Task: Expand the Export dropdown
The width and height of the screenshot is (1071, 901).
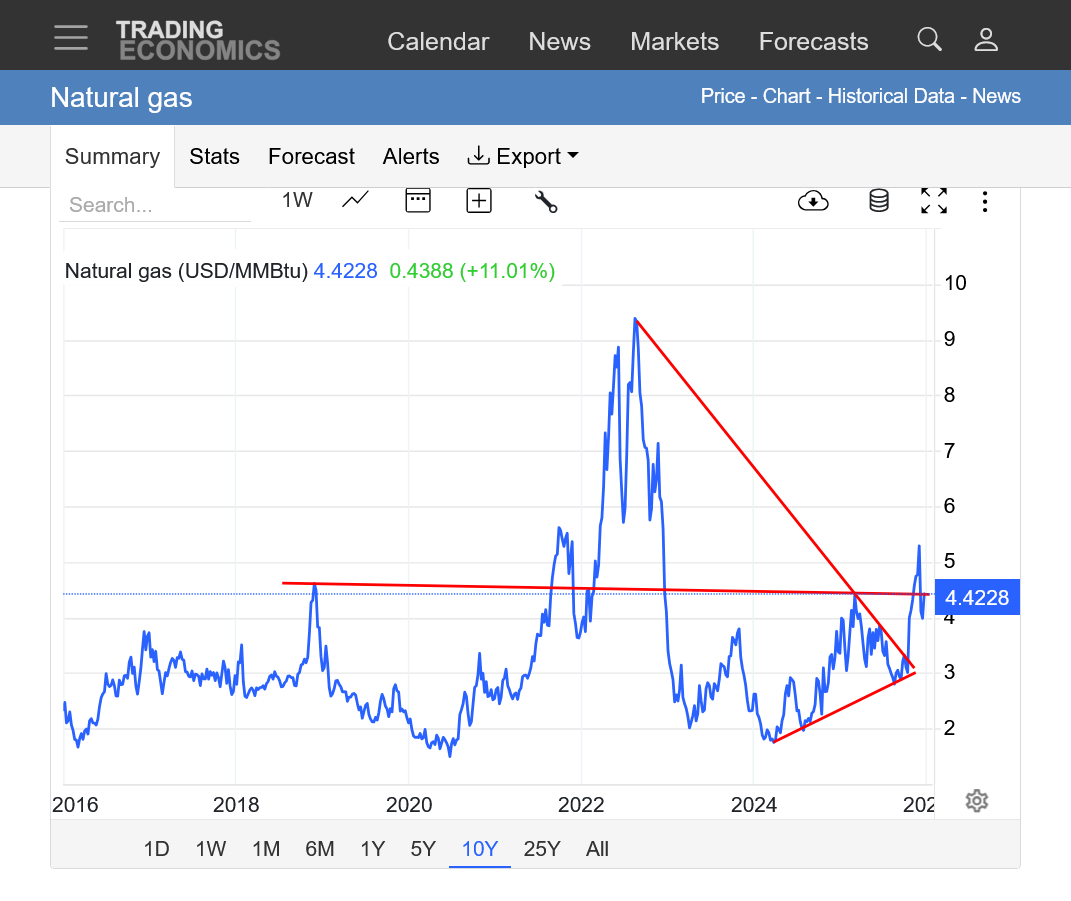Action: click(x=523, y=157)
